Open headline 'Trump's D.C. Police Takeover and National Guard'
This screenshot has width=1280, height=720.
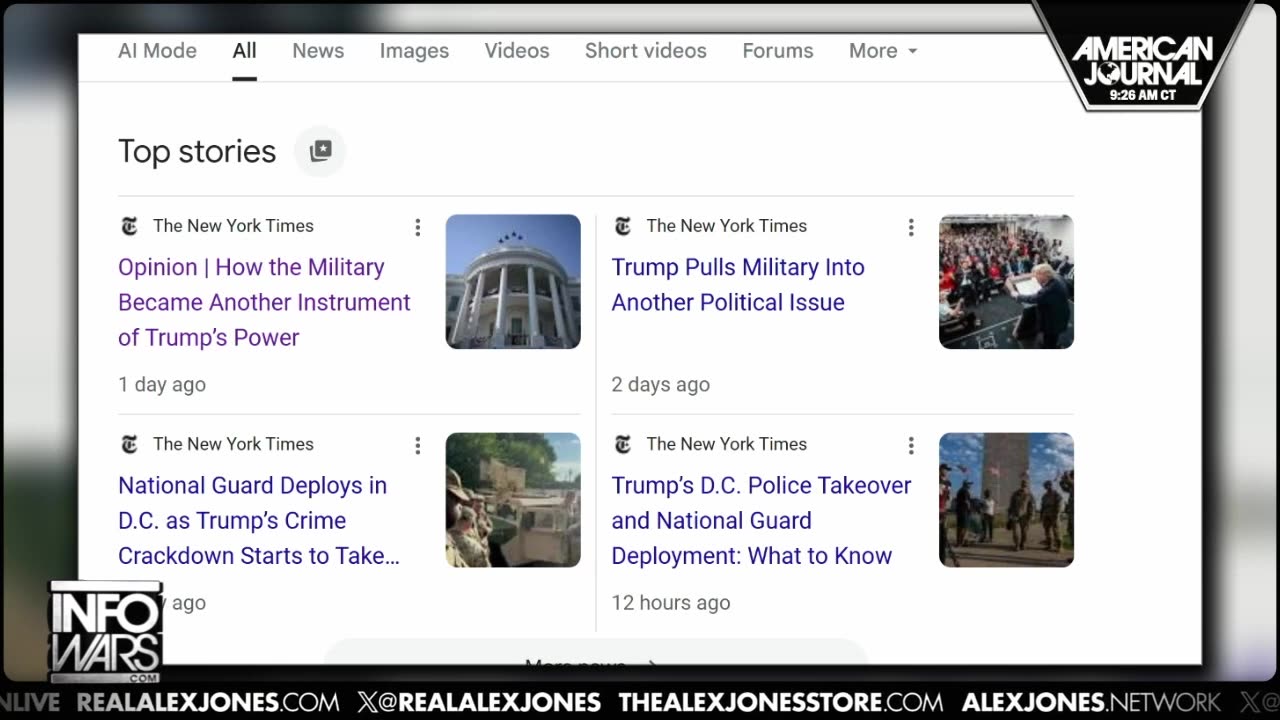click(x=761, y=520)
